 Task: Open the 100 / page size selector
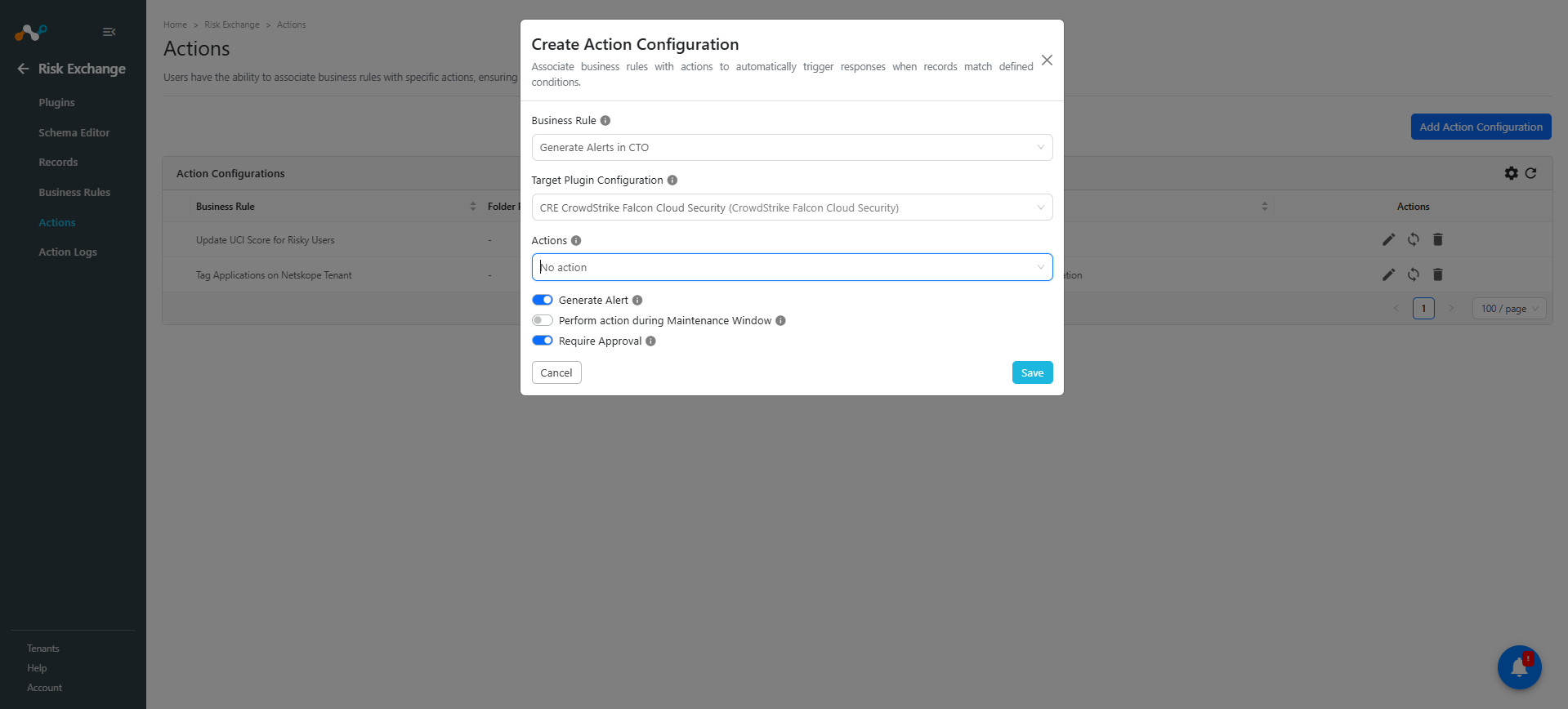[1510, 309]
